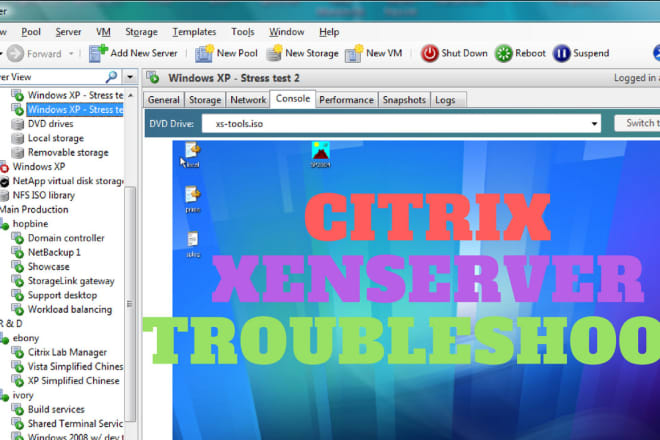The image size is (660, 440).
Task: Open the Forward history dropdown arrow
Action: point(71,53)
